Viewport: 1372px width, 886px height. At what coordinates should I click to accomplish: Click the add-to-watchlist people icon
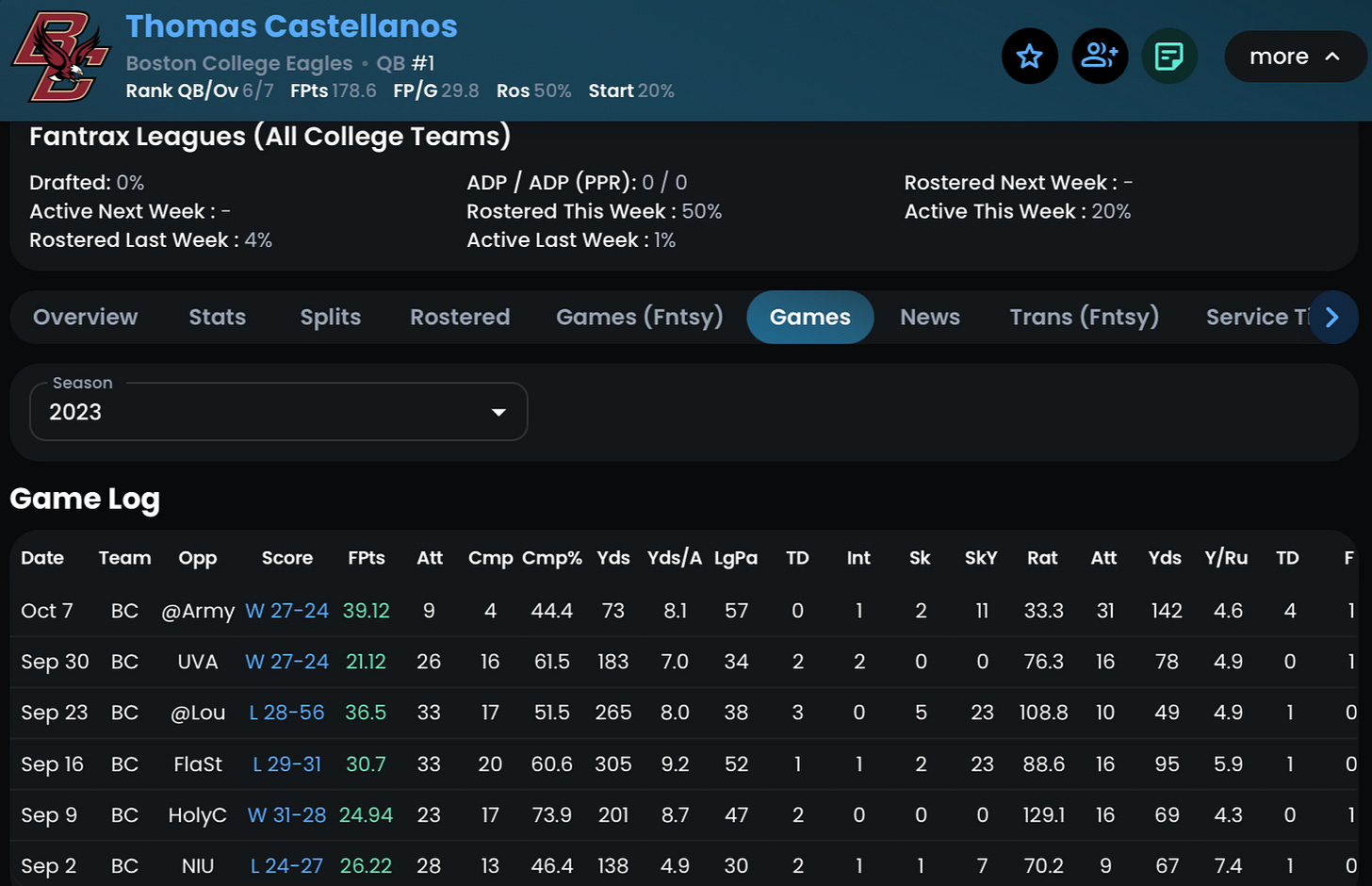[x=1100, y=57]
